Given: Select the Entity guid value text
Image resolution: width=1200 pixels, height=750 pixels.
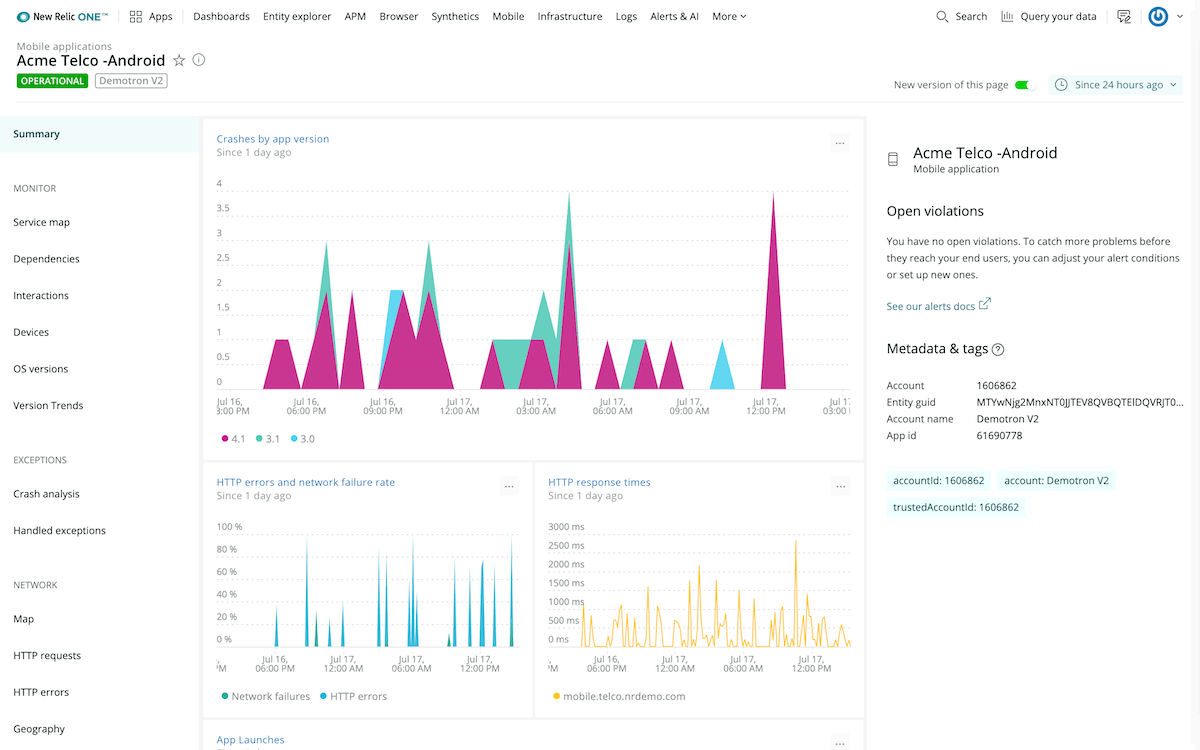Looking at the screenshot, I should pyautogui.click(x=1080, y=402).
